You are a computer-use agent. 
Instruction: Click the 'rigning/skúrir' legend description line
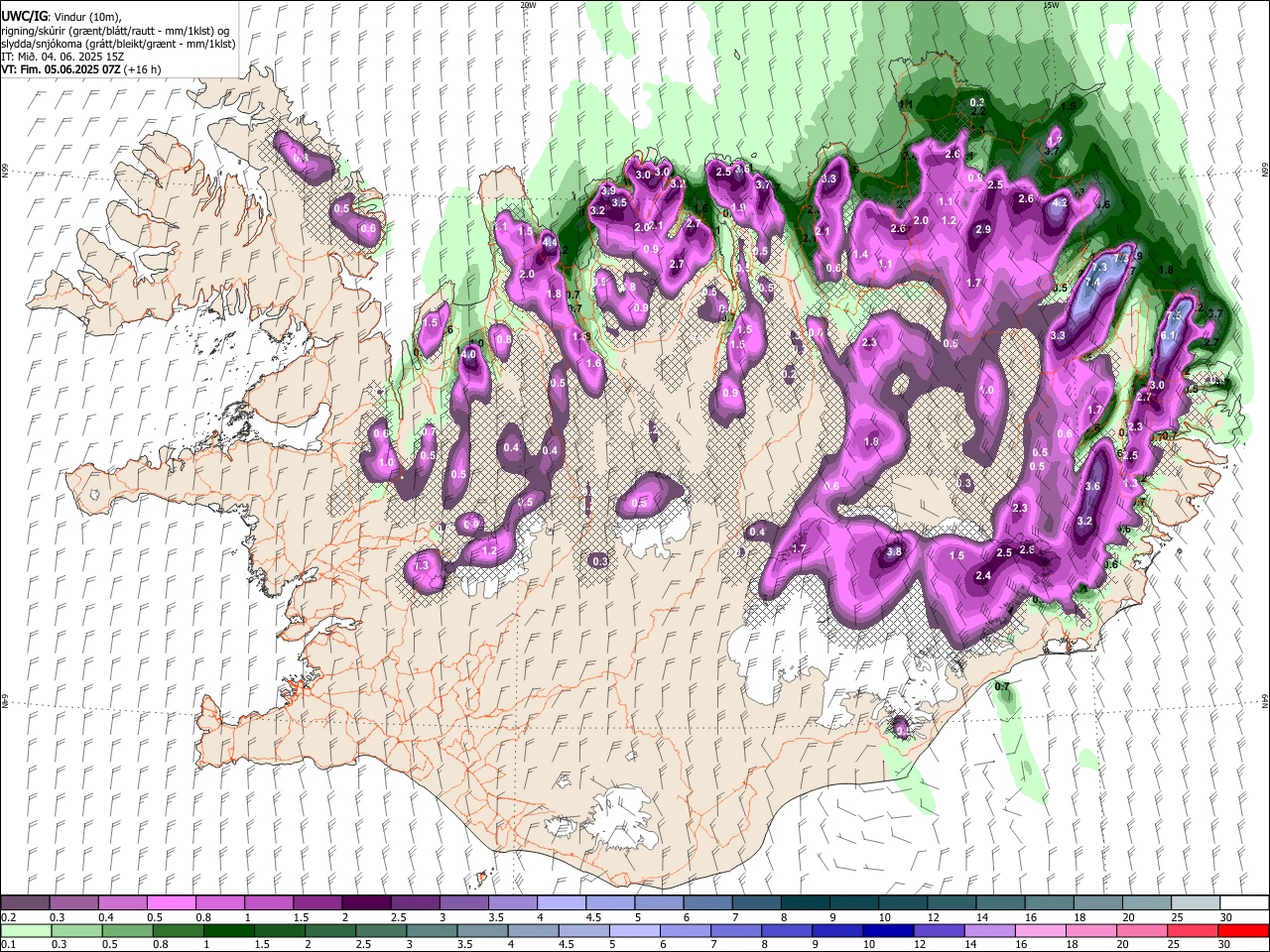[115, 31]
